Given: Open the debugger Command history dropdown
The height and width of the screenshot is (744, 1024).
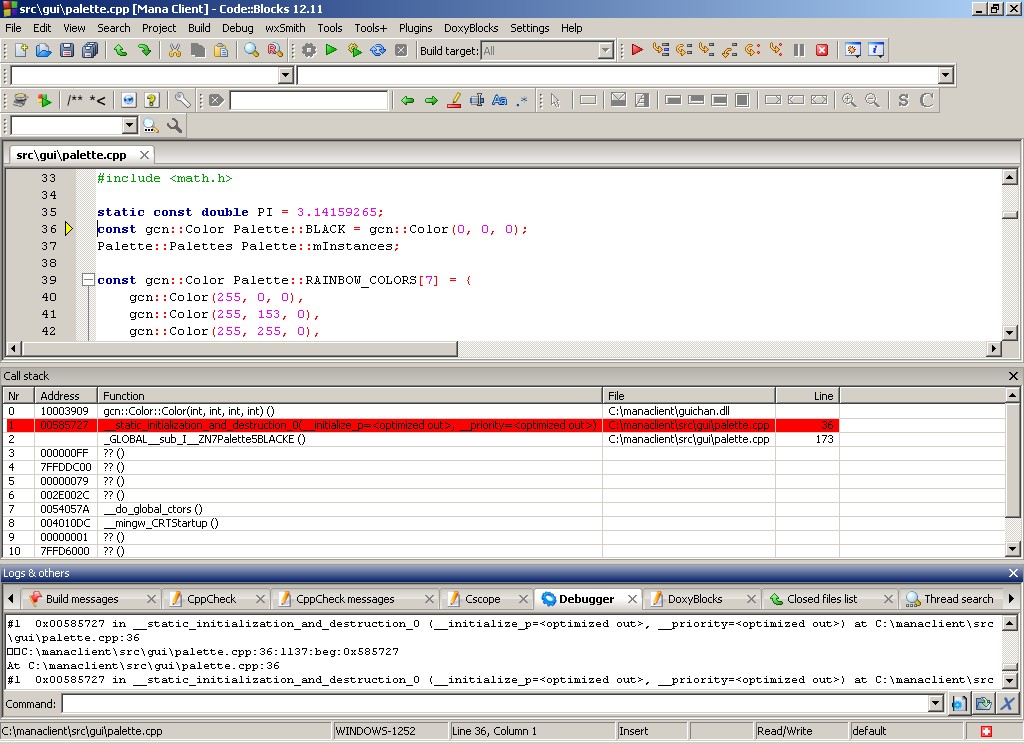Looking at the screenshot, I should (x=935, y=704).
